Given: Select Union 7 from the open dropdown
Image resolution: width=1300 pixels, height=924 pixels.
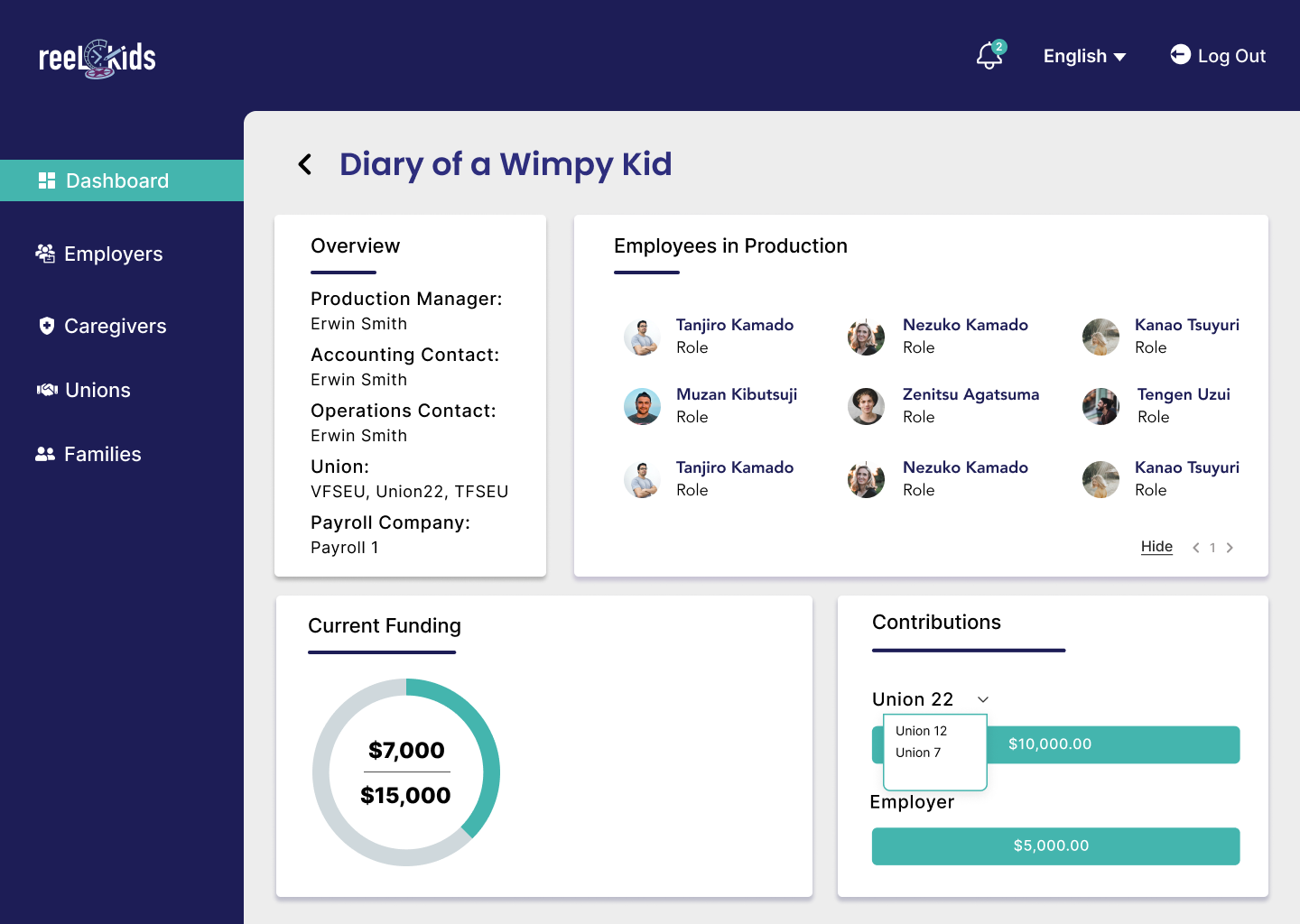Looking at the screenshot, I should [917, 753].
